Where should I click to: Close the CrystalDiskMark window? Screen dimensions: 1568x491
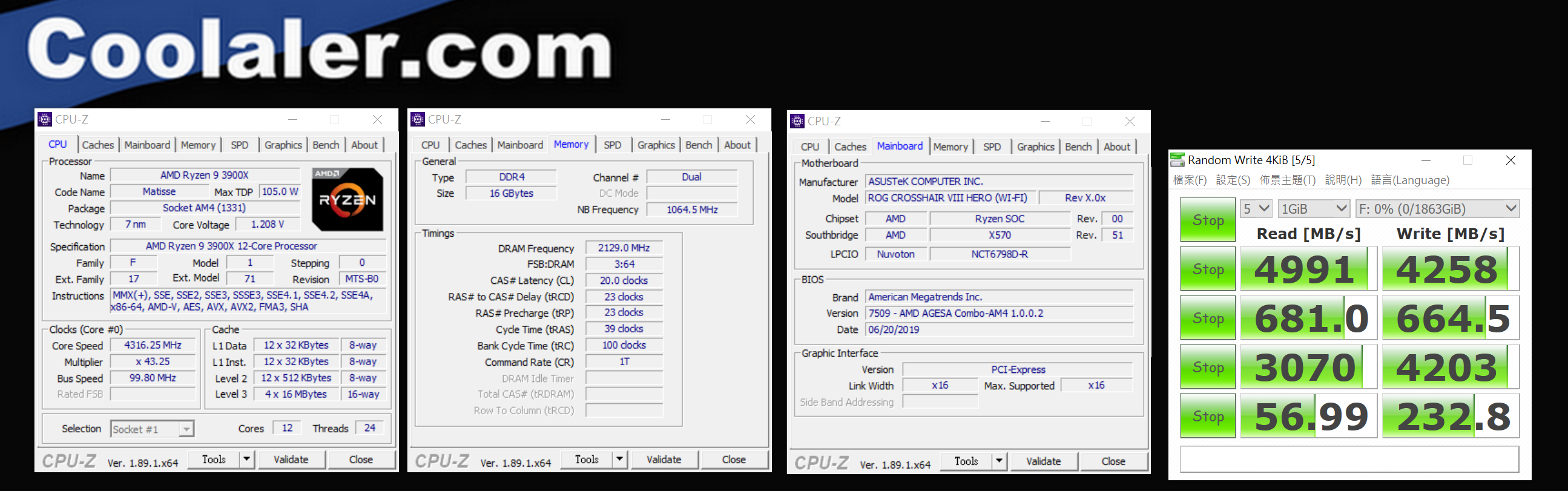pyautogui.click(x=1510, y=160)
